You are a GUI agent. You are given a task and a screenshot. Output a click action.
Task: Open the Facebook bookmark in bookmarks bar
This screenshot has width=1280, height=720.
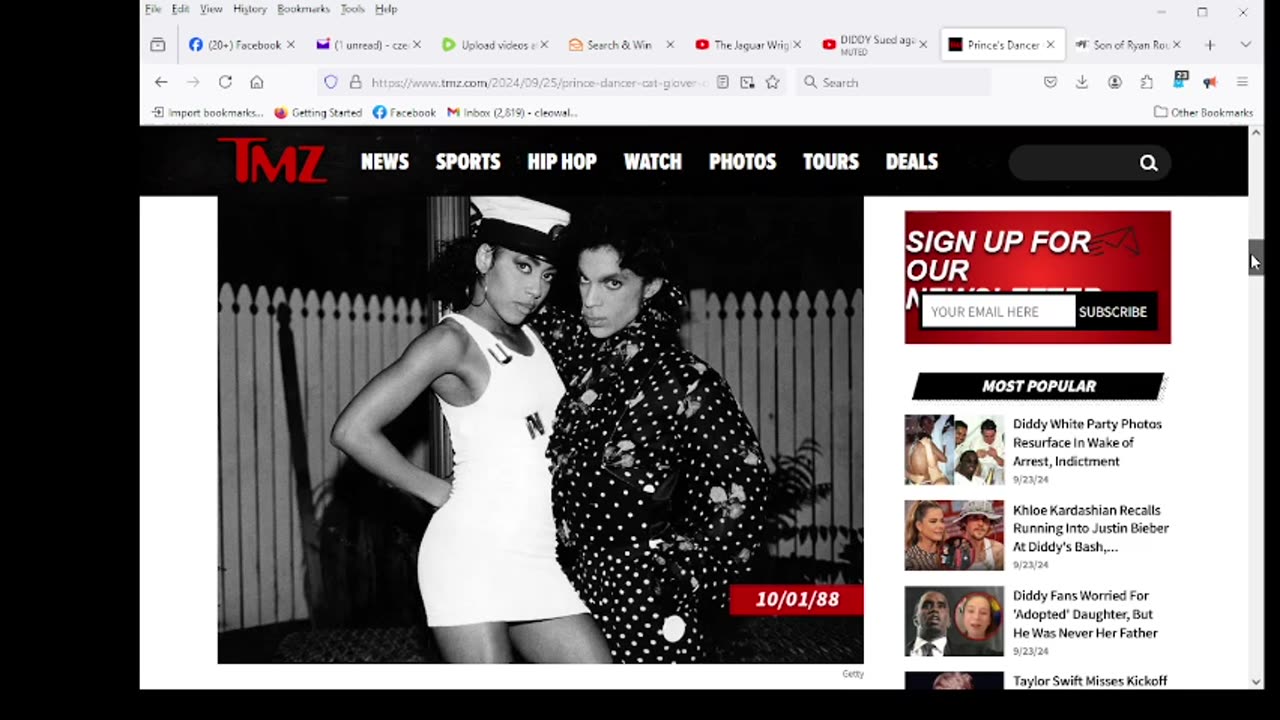click(404, 112)
